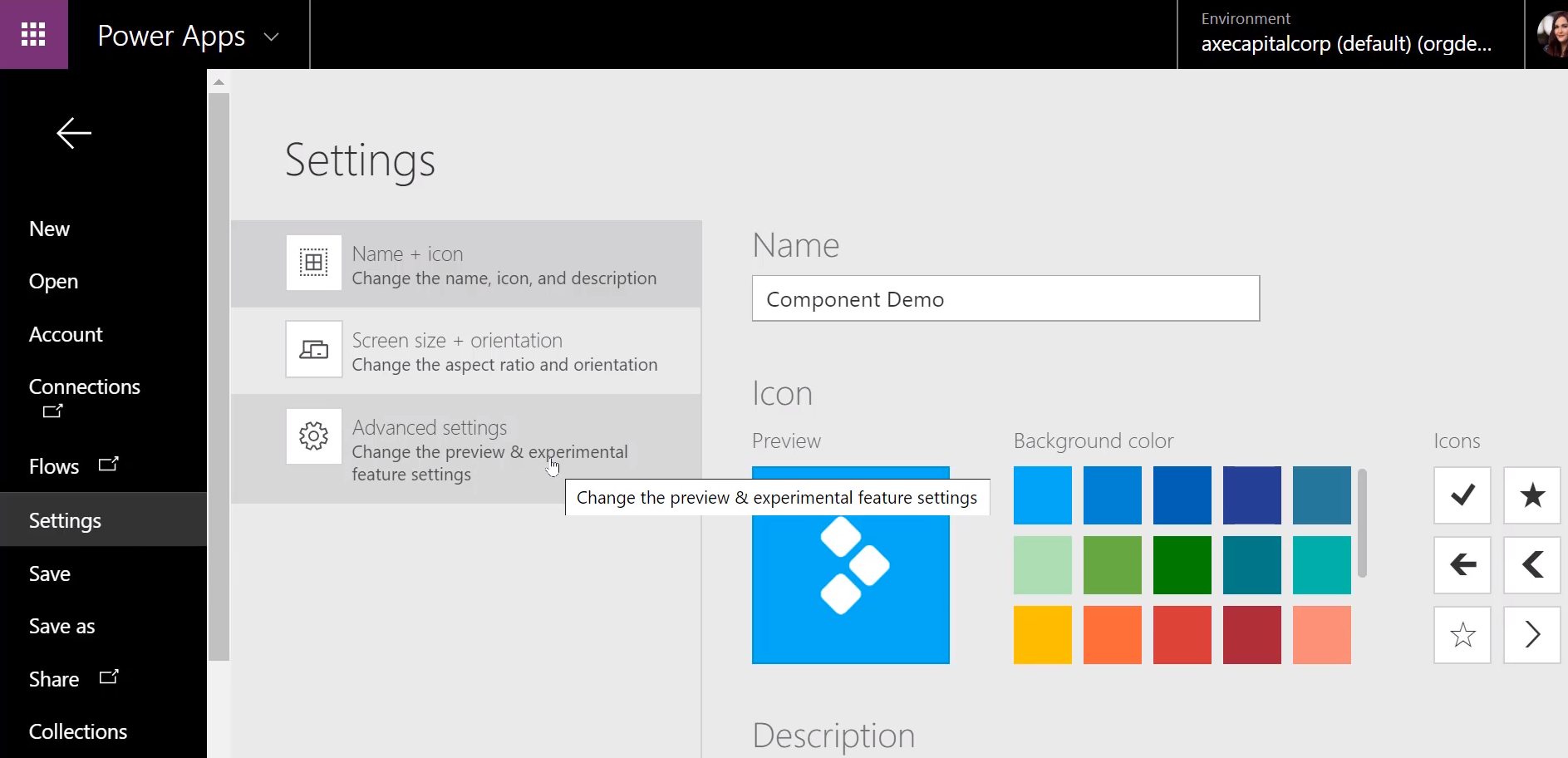Pick the outlined star app icon
The height and width of the screenshot is (758, 1568).
tap(1462, 635)
